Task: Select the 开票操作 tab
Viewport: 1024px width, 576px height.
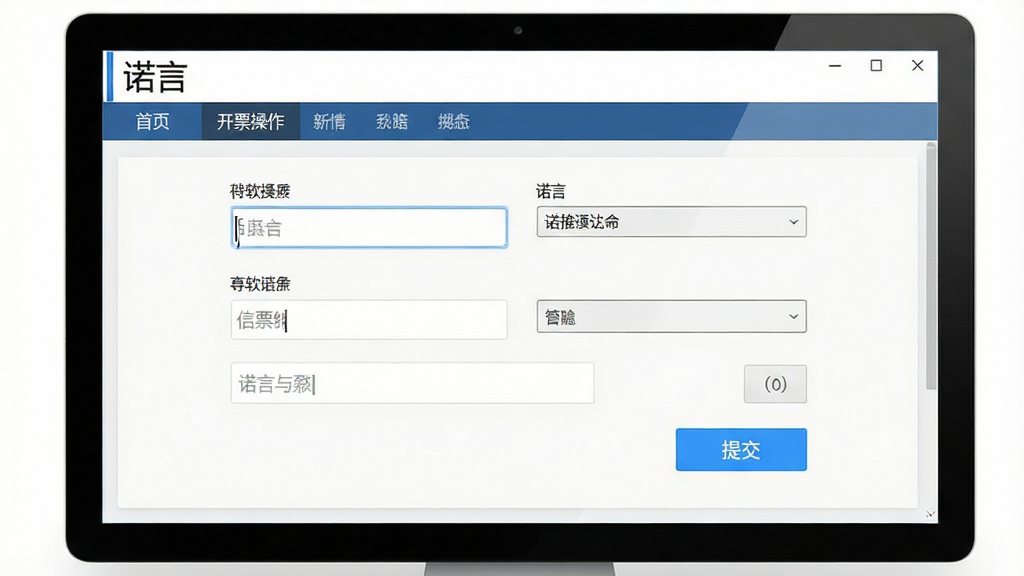Action: coord(250,121)
